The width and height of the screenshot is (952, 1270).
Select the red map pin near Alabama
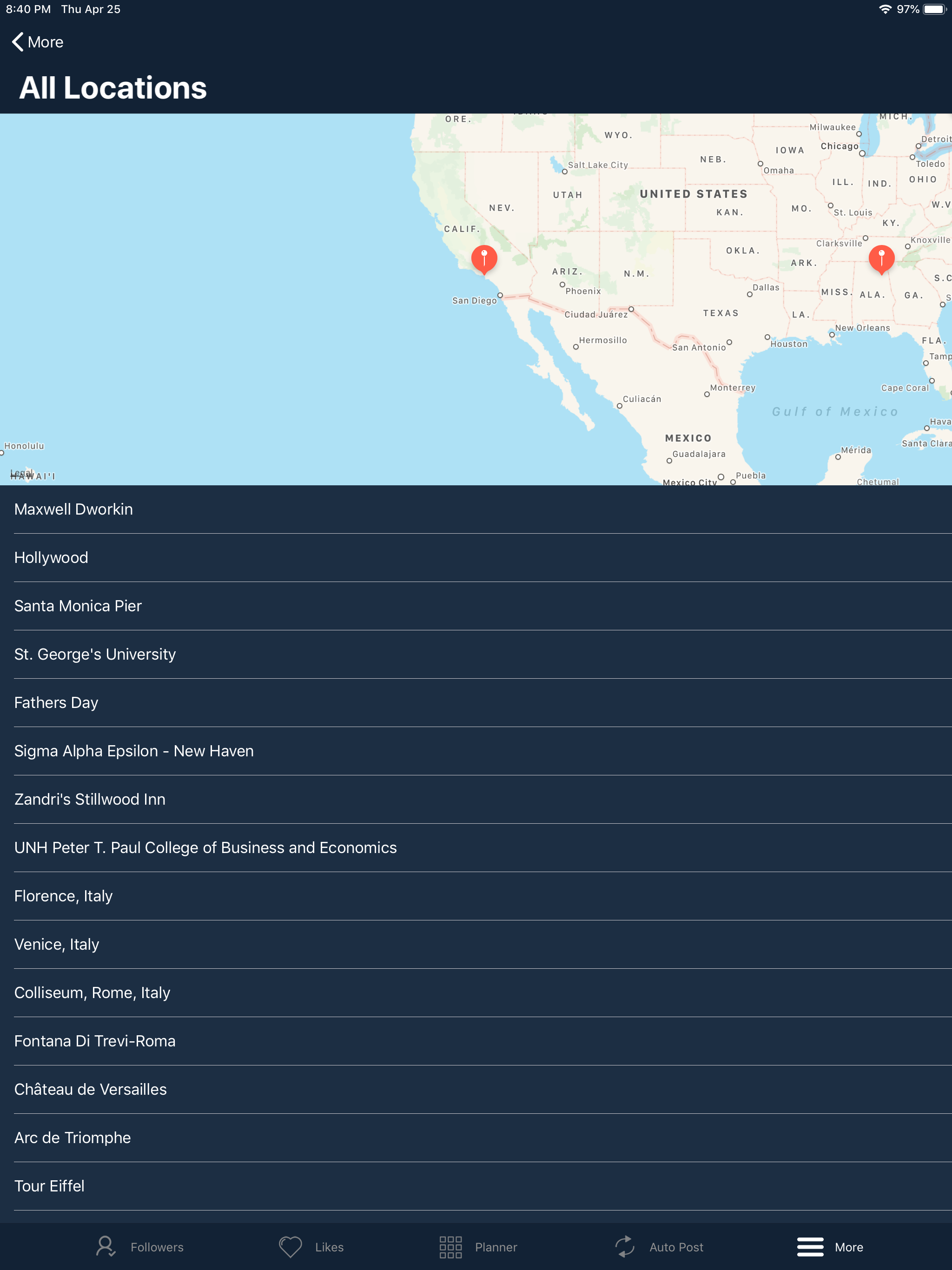click(x=881, y=258)
